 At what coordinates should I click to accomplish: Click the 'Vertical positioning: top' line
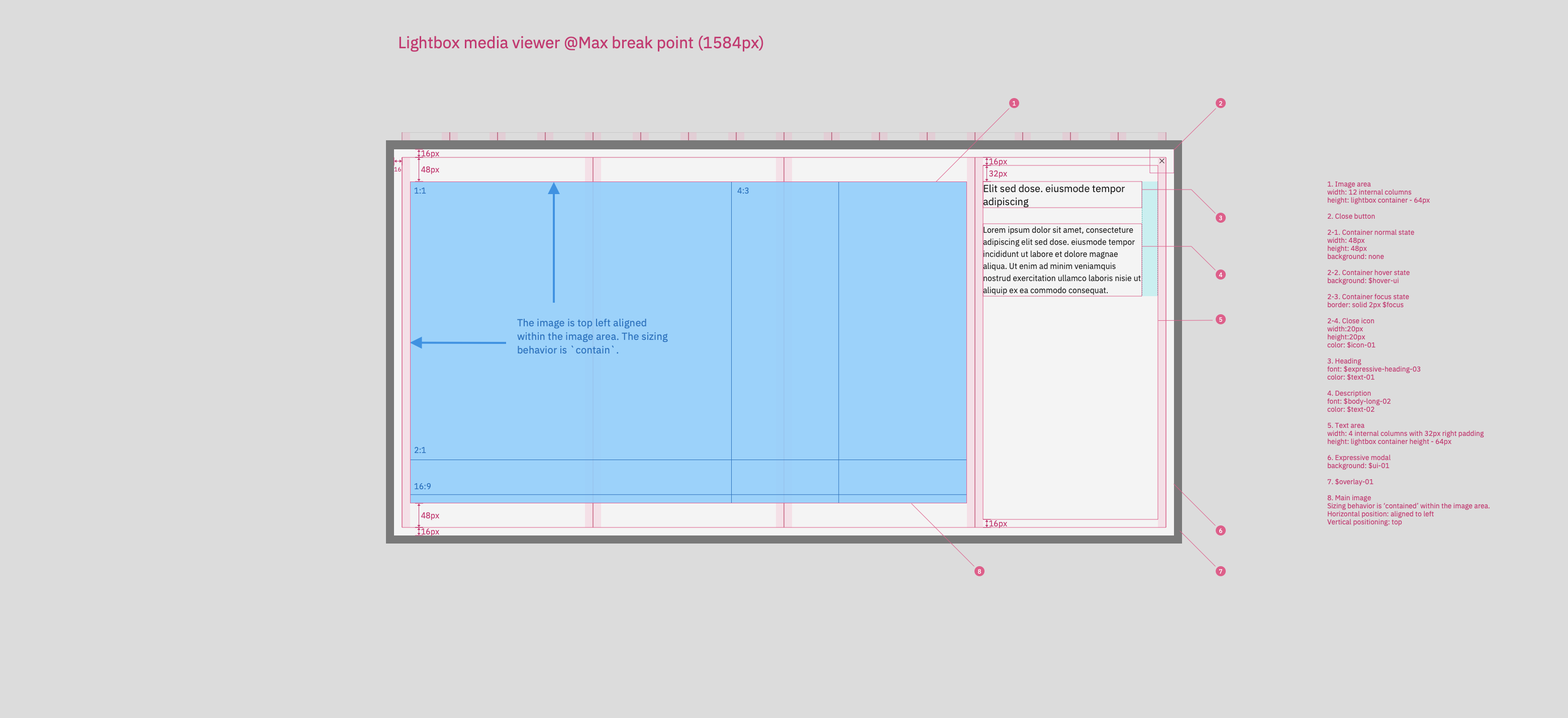click(x=1364, y=522)
